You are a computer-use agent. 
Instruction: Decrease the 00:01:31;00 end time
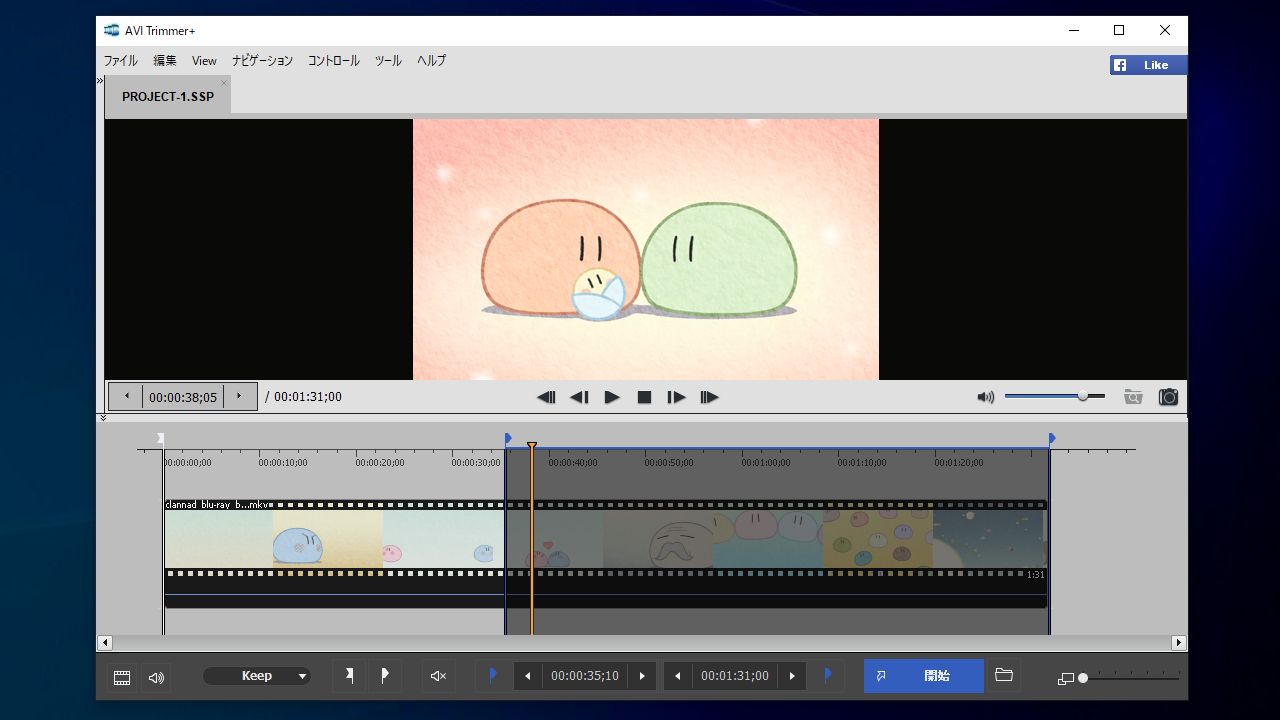pyautogui.click(x=678, y=676)
